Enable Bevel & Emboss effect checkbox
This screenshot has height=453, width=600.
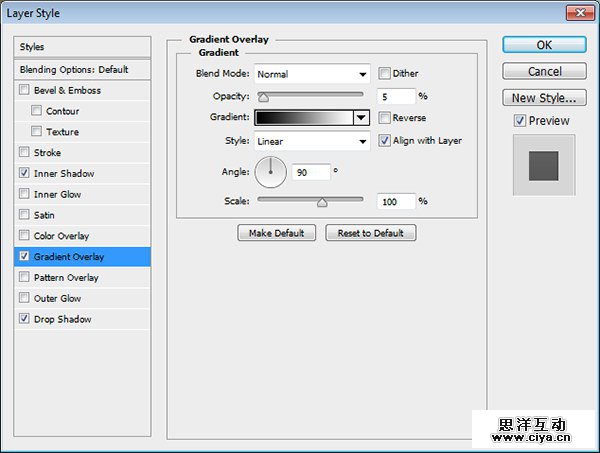[x=24, y=90]
